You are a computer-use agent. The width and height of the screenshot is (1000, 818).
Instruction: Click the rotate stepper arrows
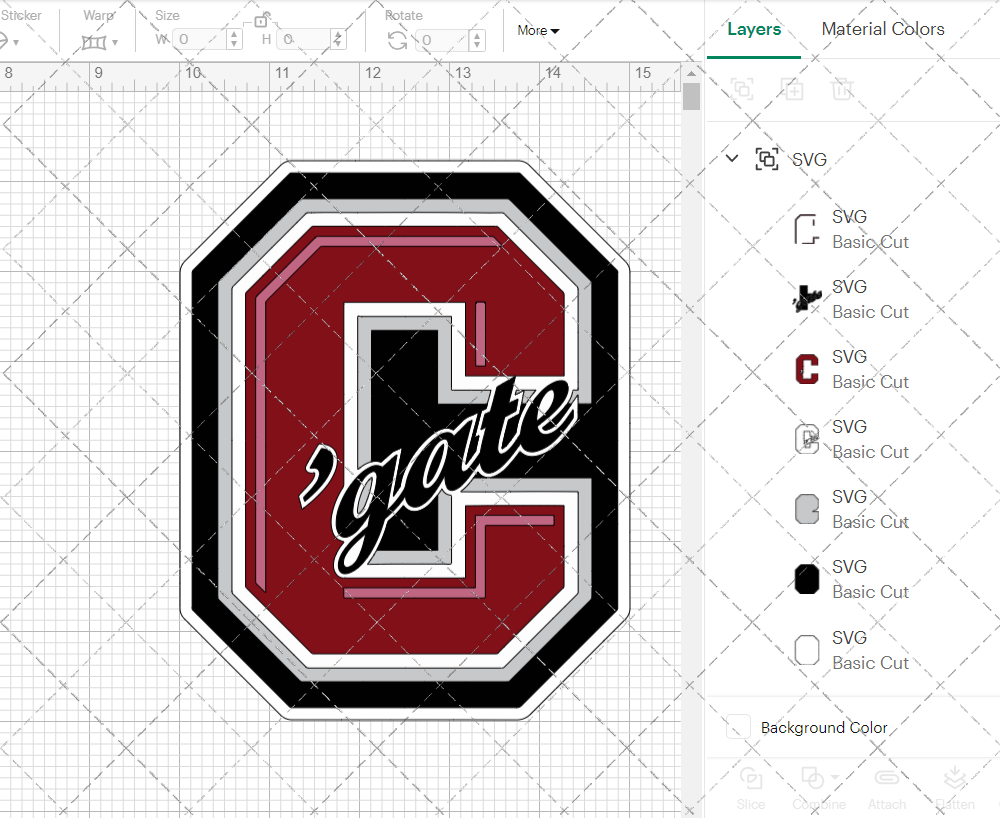pos(477,40)
